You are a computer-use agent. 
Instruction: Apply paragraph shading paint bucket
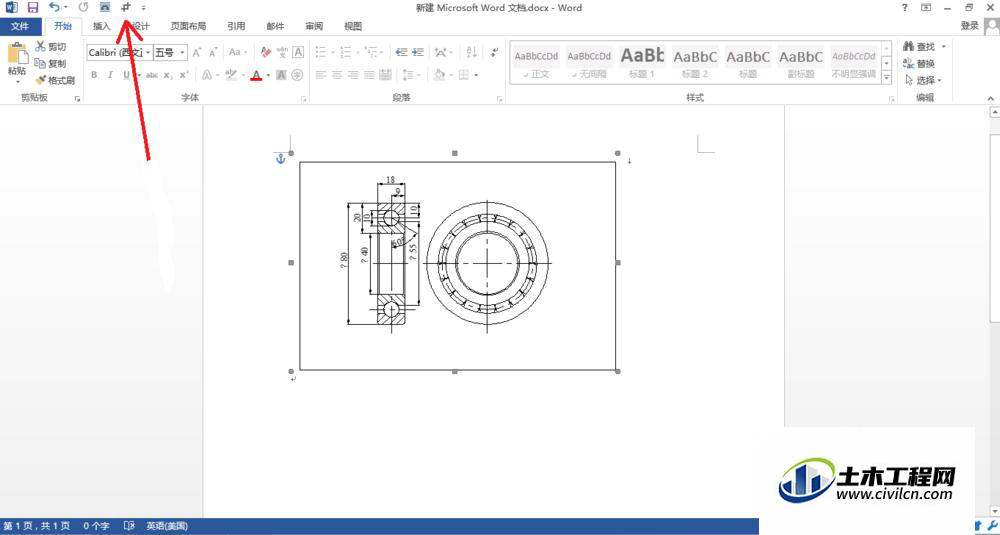439,75
